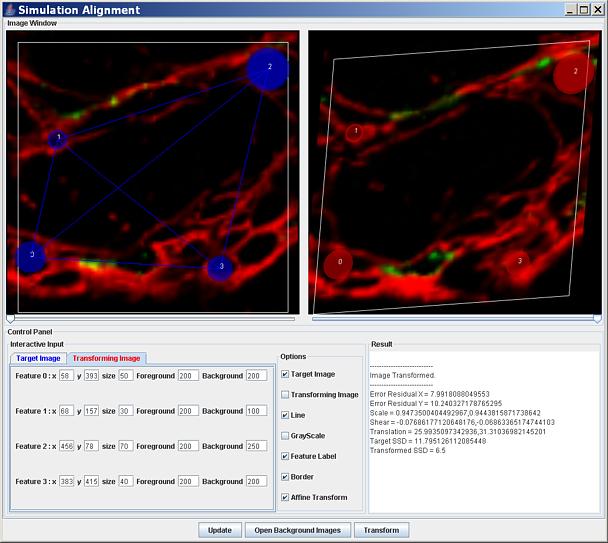608x543 pixels.
Task: Toggle the GrayScale checkbox
Action: point(285,436)
